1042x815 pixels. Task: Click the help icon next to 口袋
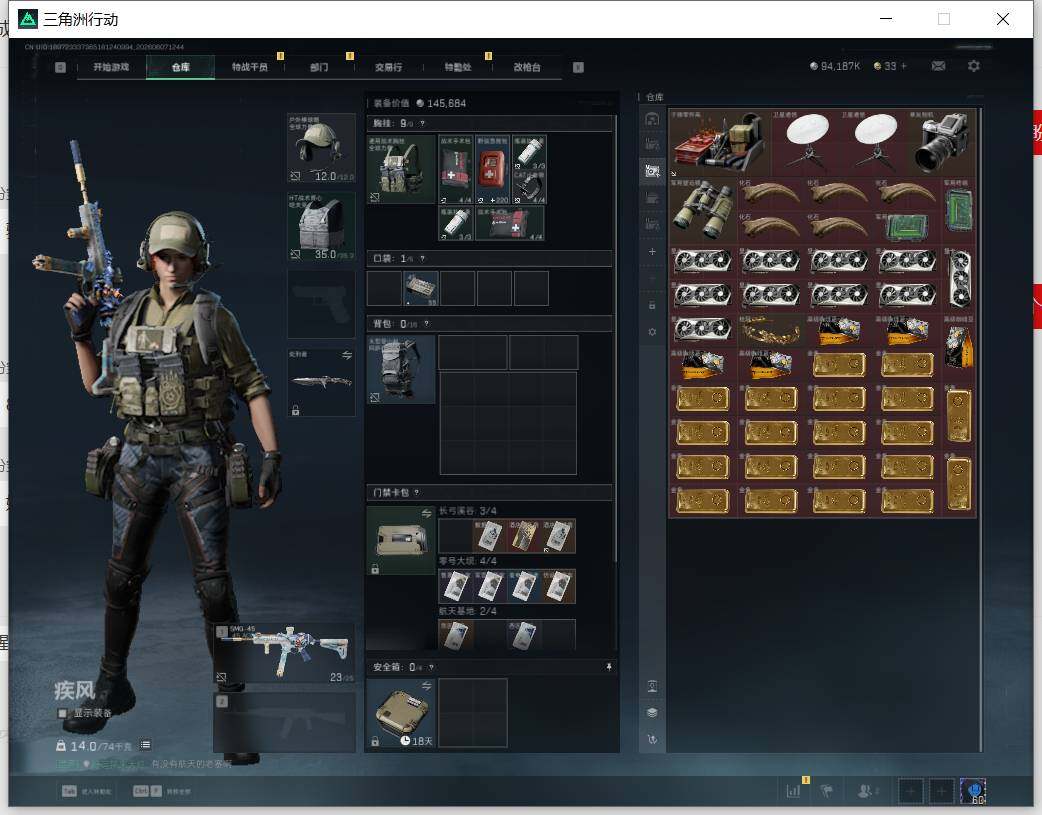pyautogui.click(x=422, y=259)
